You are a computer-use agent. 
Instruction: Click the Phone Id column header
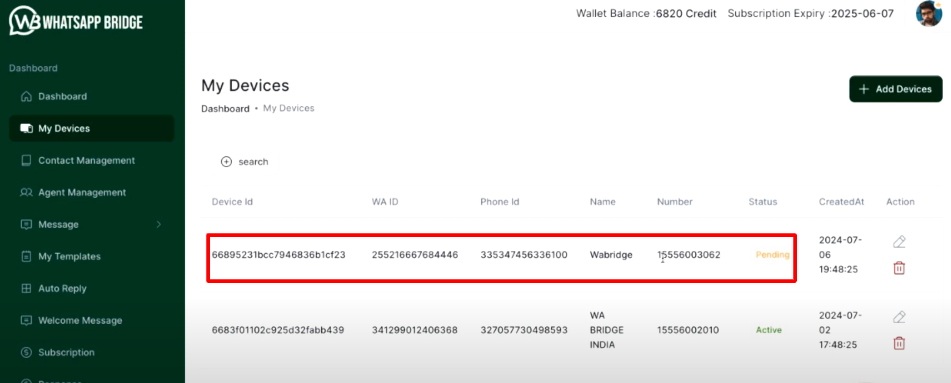[x=500, y=202]
